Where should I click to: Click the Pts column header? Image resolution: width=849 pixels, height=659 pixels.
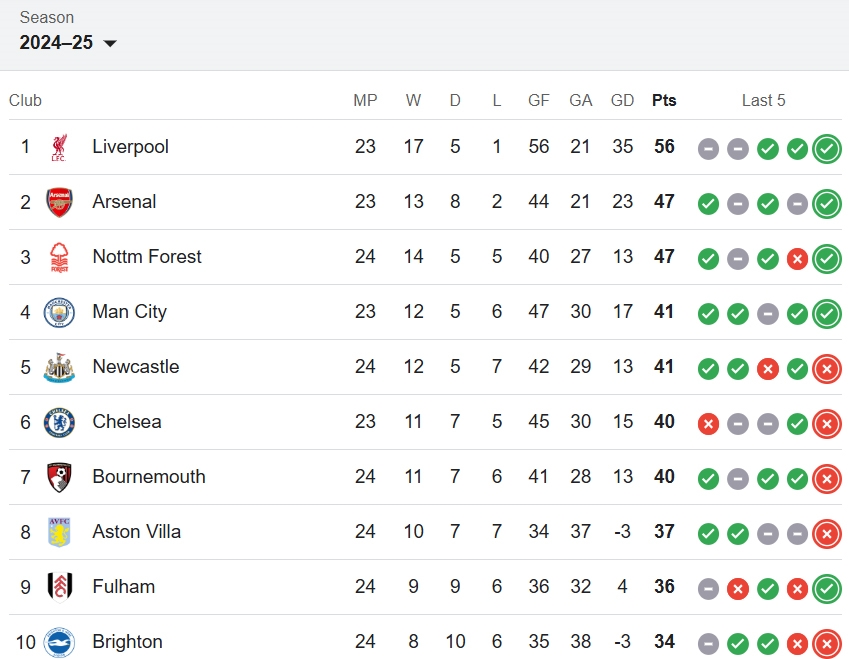pyautogui.click(x=664, y=100)
